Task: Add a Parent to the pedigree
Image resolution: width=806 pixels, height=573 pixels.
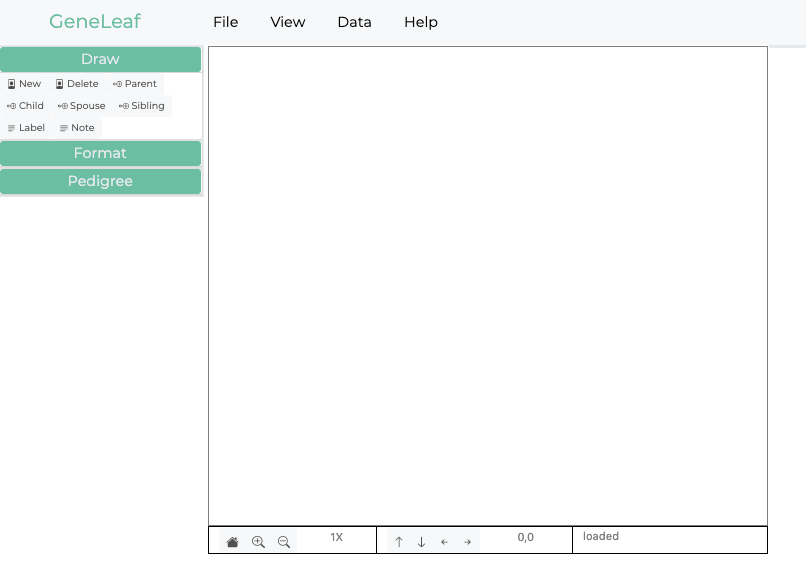Action: 135,84
